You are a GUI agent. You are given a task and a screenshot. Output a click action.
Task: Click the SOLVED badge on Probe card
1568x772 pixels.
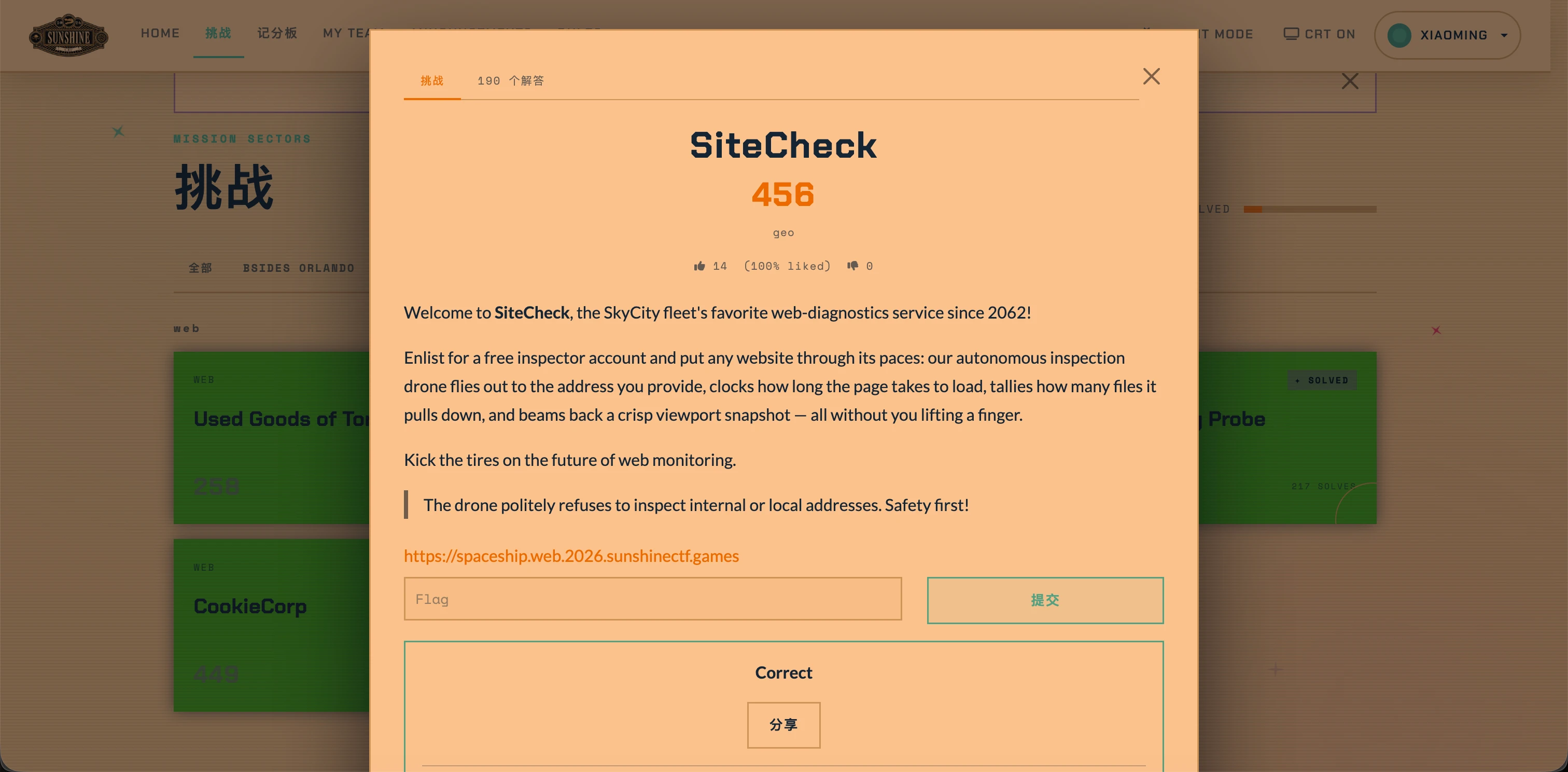click(1322, 380)
